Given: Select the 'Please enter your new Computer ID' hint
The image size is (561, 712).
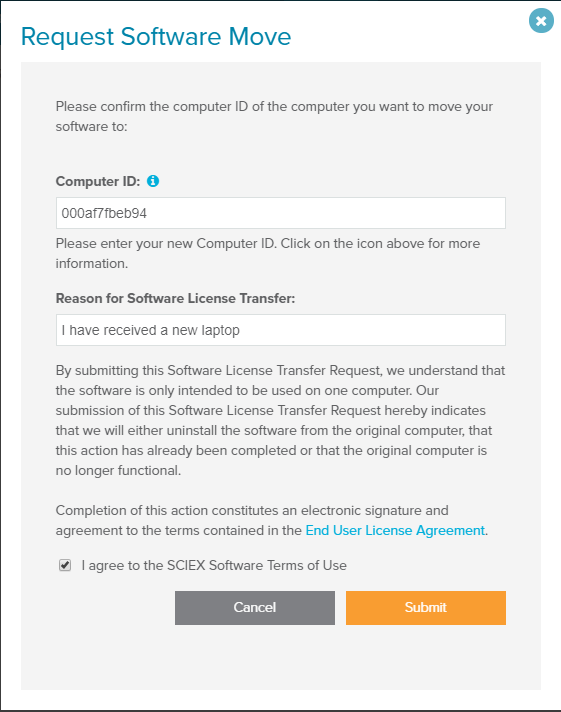Looking at the screenshot, I should [268, 253].
